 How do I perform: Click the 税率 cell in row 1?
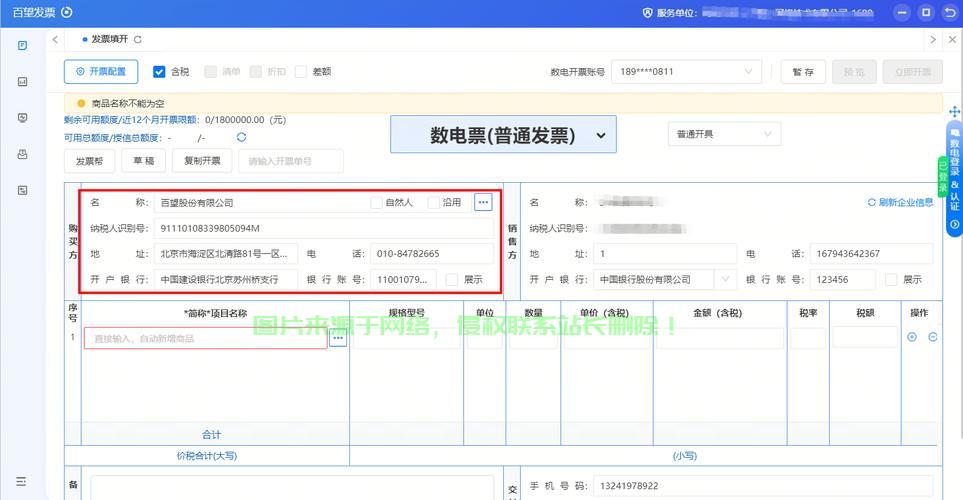click(808, 338)
